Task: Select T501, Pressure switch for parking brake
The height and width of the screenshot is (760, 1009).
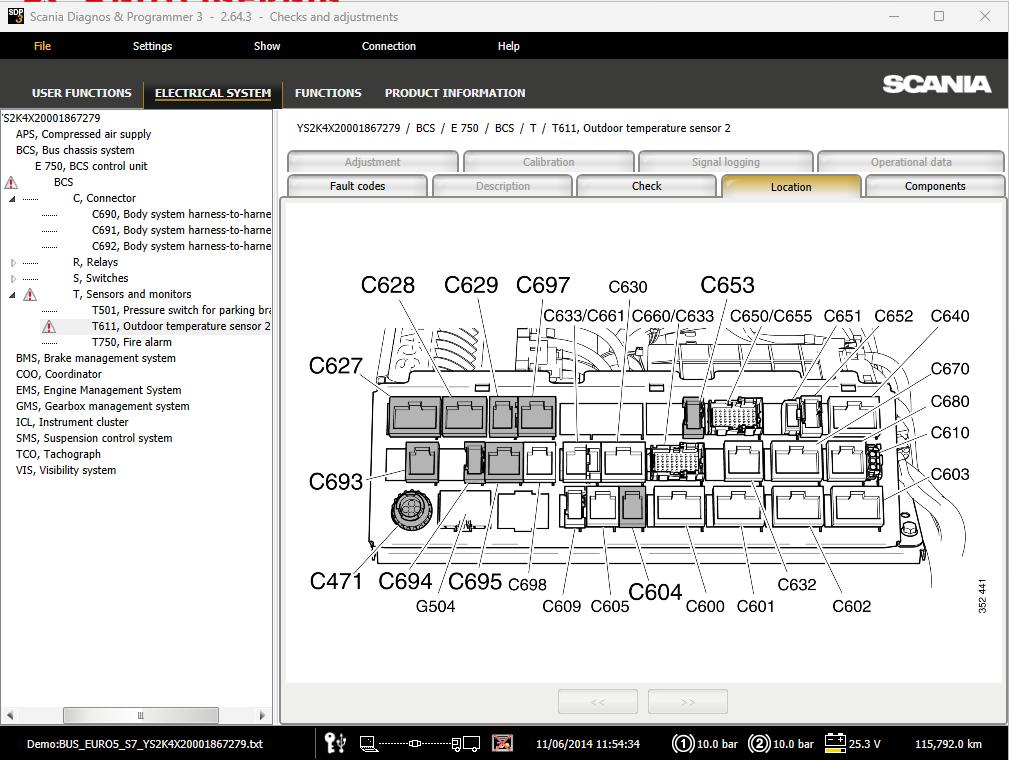Action: 181,310
